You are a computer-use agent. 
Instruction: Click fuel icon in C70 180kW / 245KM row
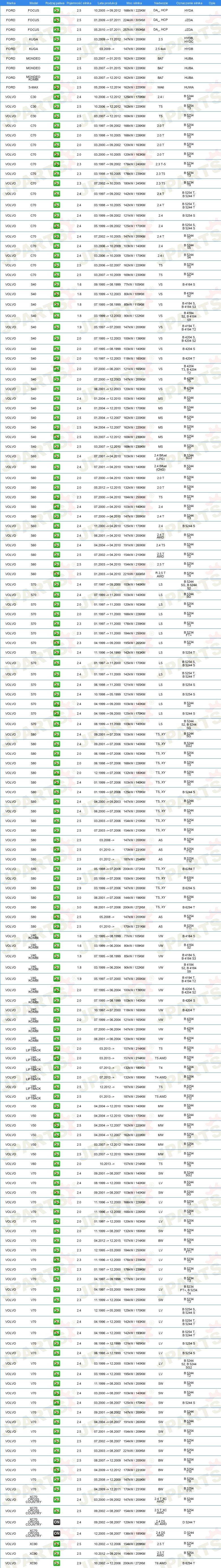pos(57,183)
